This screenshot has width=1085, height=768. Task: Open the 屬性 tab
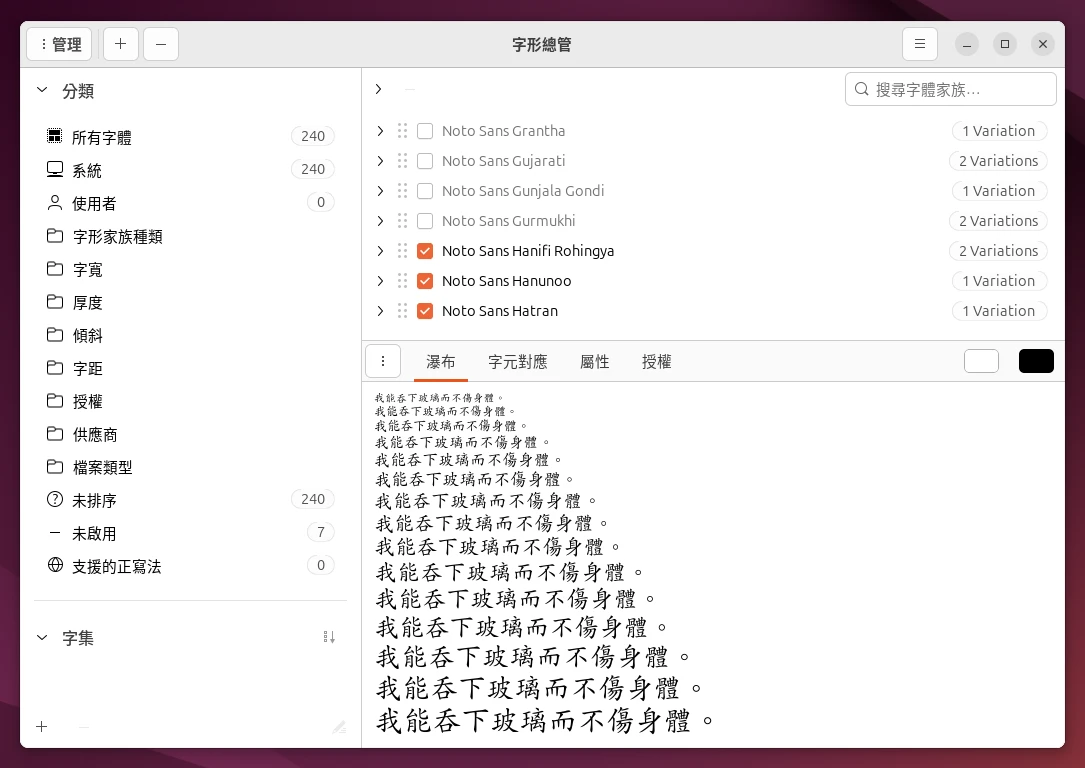pos(594,362)
